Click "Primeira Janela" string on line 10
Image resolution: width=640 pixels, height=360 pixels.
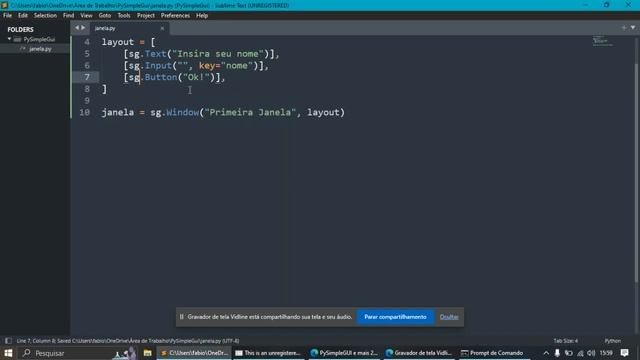pyautogui.click(x=250, y=112)
